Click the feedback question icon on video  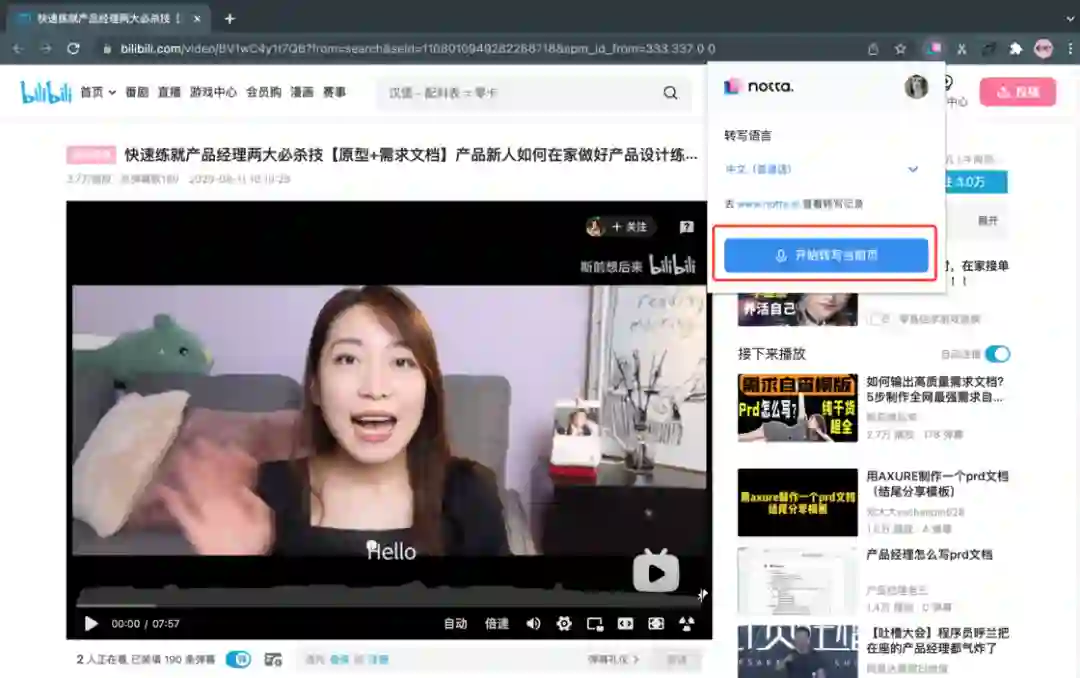pyautogui.click(x=687, y=227)
